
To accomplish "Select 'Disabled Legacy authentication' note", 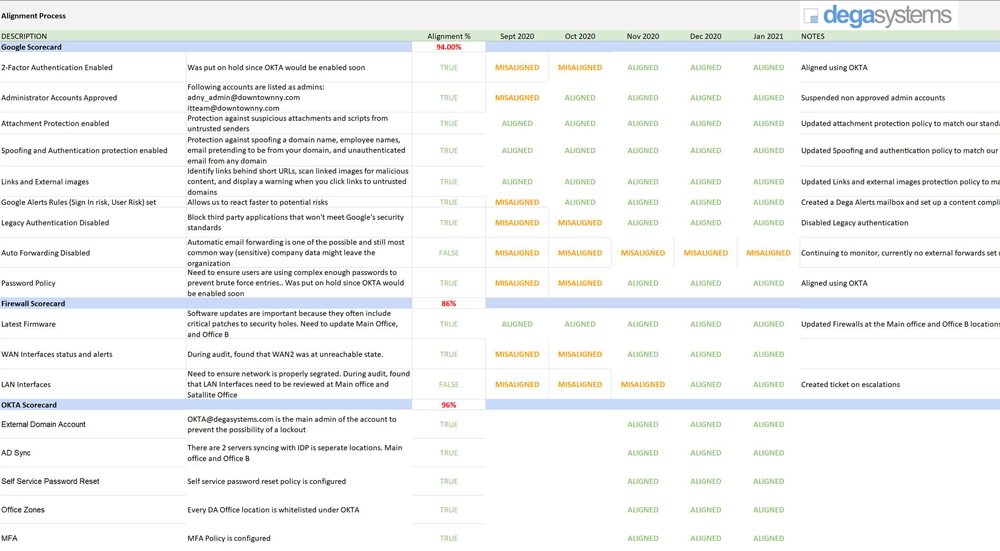I will [855, 223].
